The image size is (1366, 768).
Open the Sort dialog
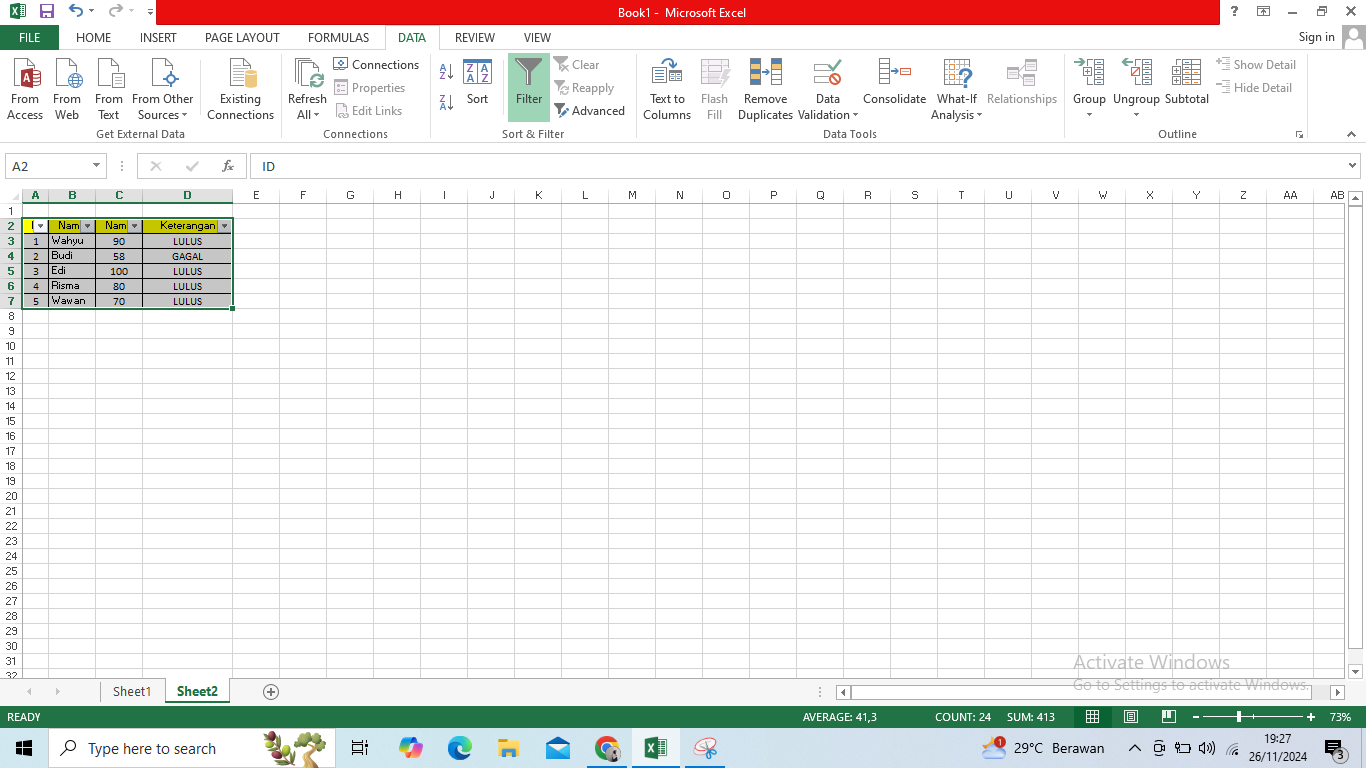[x=478, y=83]
